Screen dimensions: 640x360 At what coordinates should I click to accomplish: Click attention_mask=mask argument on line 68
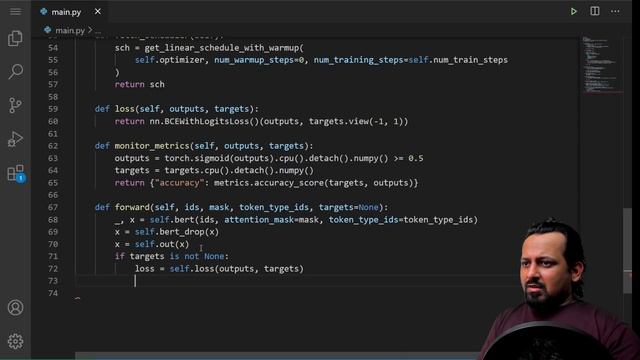[x=271, y=220]
